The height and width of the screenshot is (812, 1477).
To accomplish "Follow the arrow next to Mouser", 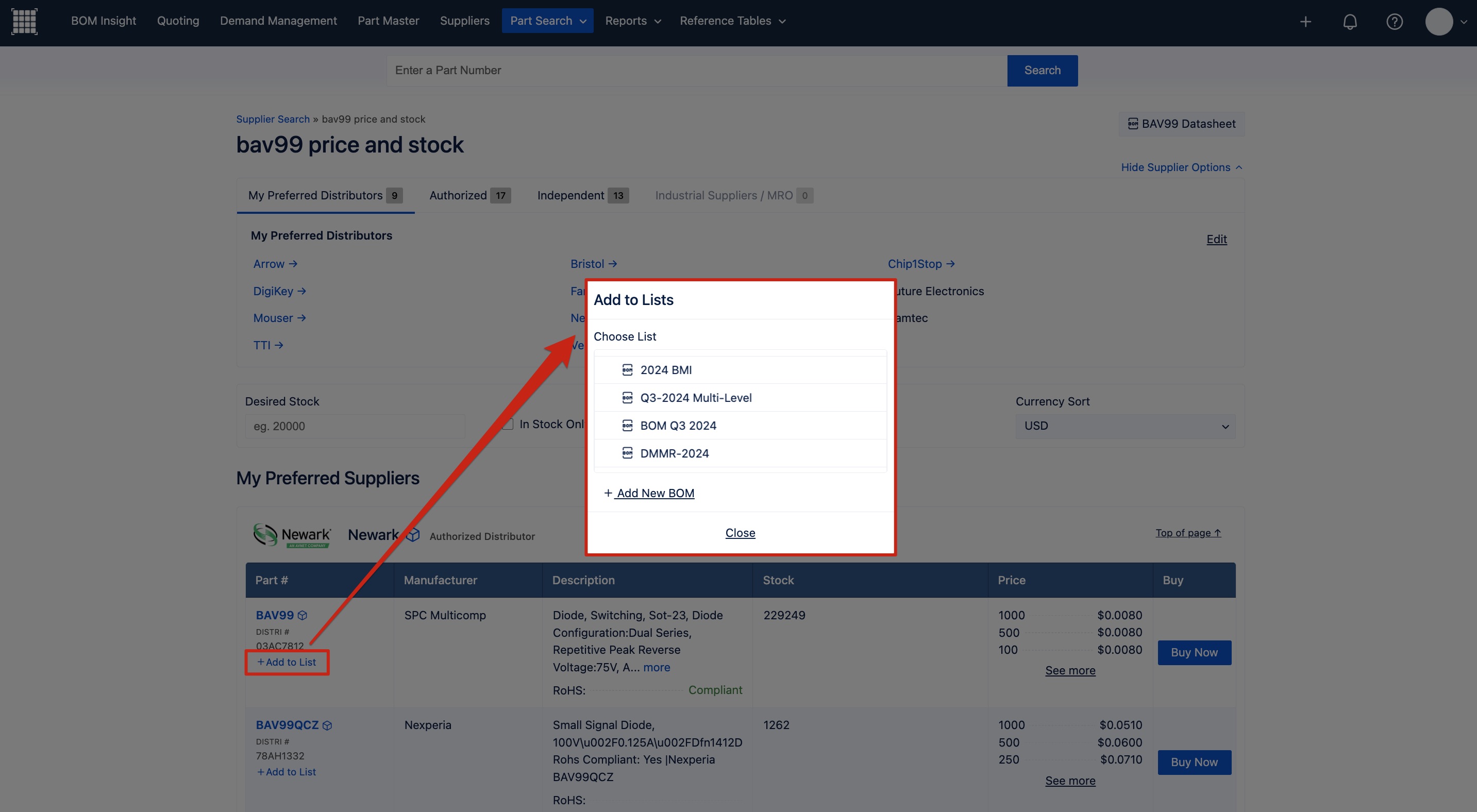I will (x=301, y=318).
